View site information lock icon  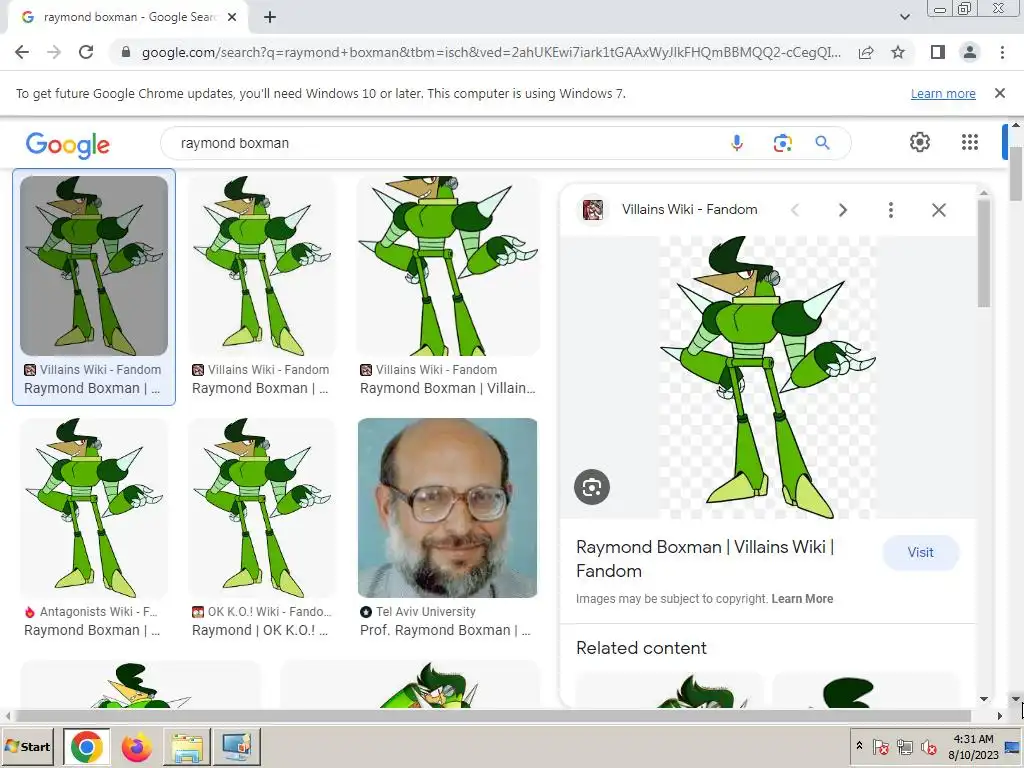tap(126, 52)
